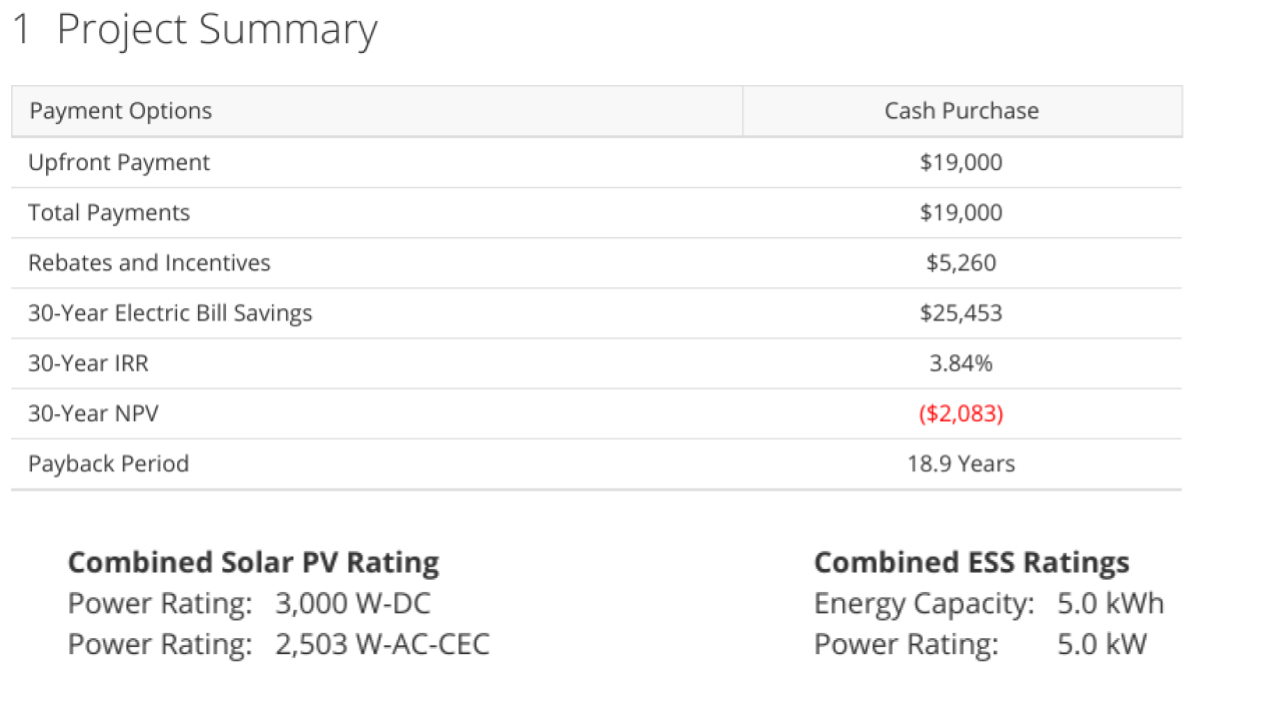Viewport: 1280px width, 720px height.
Task: Select the 18.9 Years payback value
Action: [x=961, y=464]
